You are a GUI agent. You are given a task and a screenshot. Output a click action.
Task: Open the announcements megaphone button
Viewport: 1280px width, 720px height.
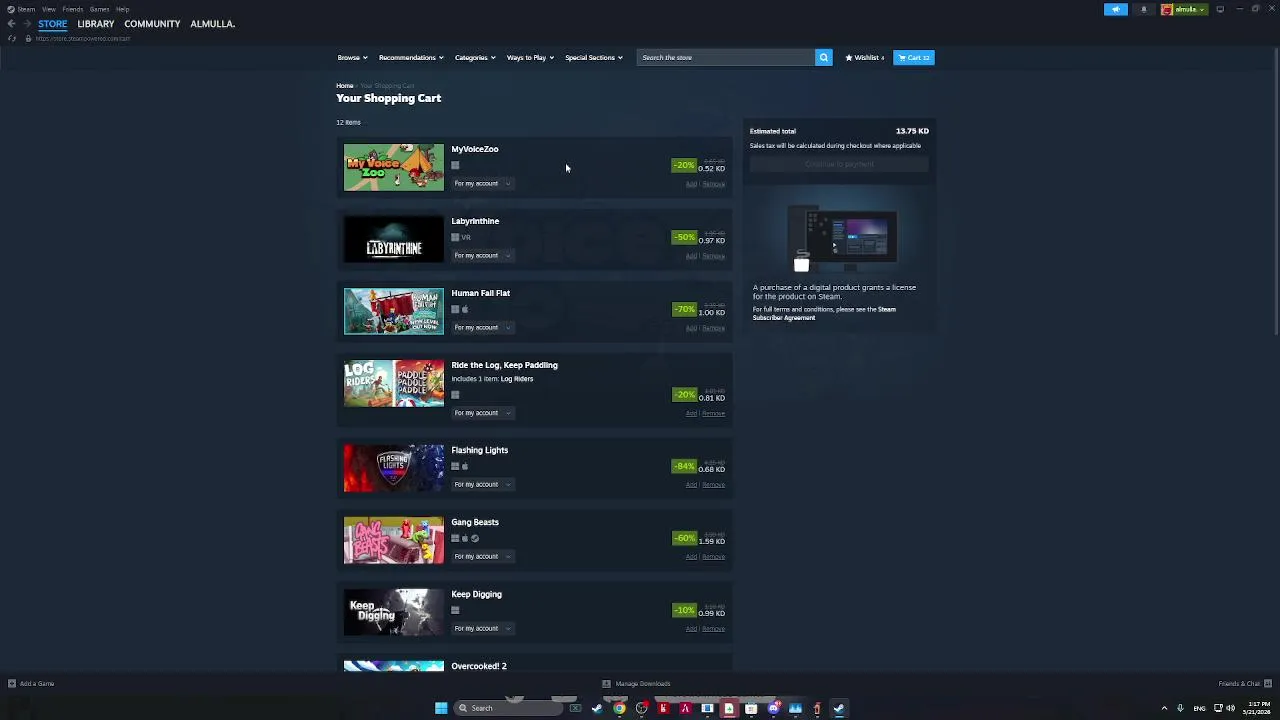click(x=1116, y=9)
